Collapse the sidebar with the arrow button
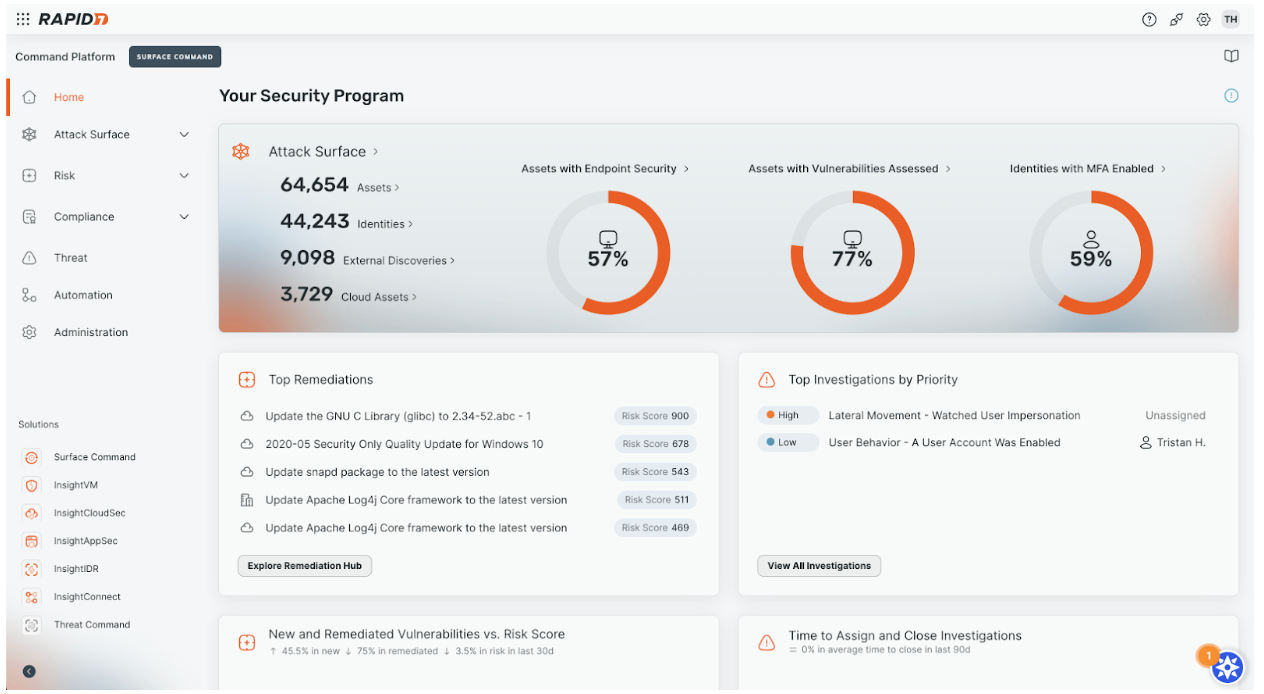 29,671
